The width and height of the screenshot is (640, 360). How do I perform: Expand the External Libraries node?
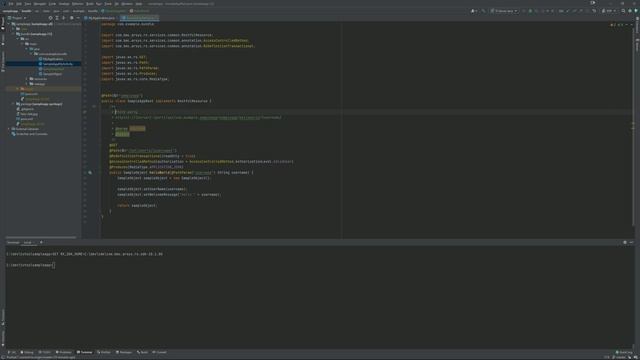(x=9, y=129)
